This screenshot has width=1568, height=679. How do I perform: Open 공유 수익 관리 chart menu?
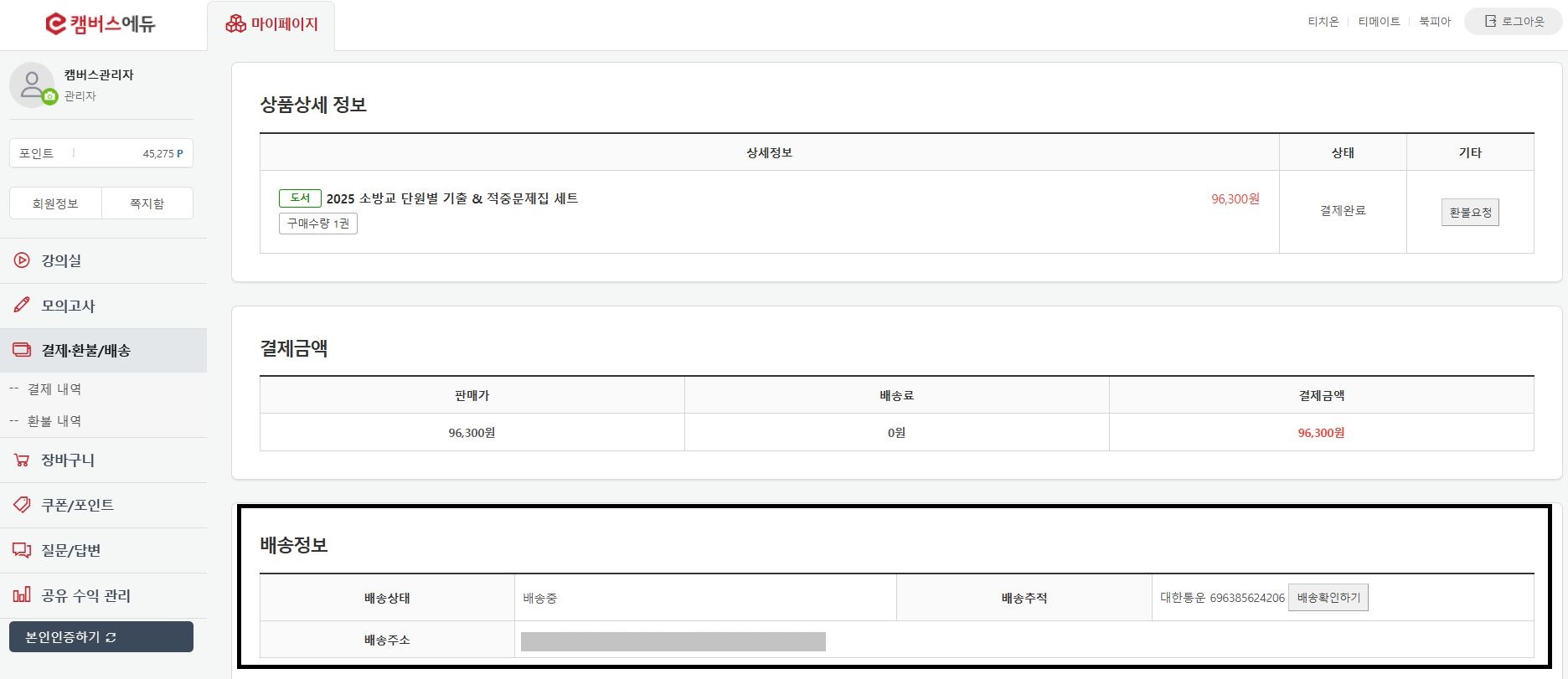coord(85,595)
